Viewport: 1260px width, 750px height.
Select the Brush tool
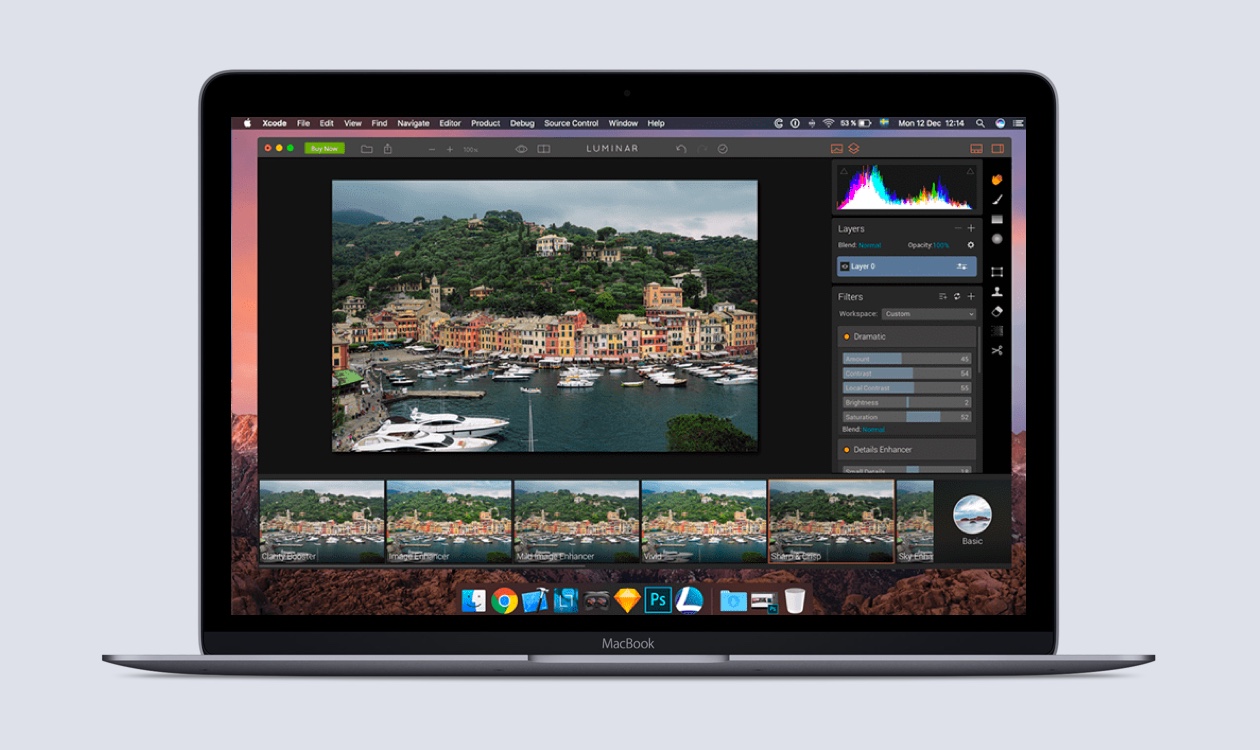[997, 200]
